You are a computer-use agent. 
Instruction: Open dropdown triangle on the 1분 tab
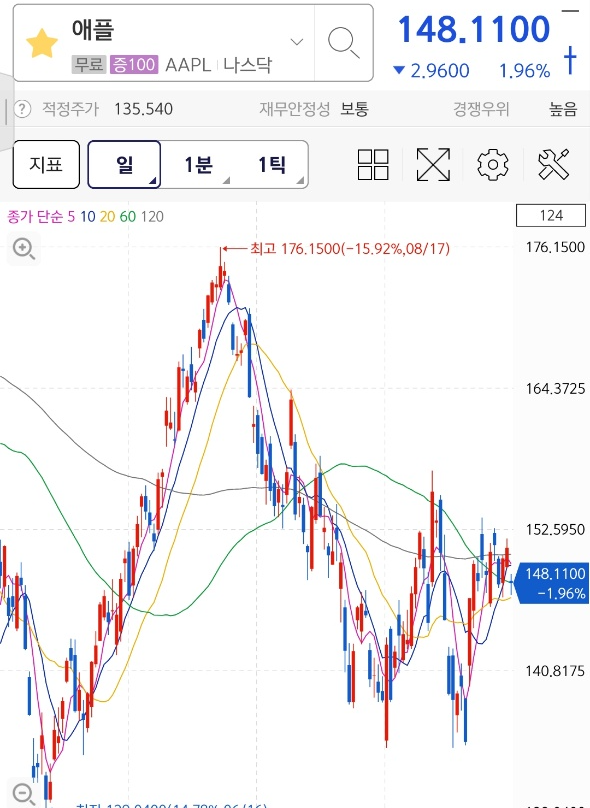click(226, 180)
